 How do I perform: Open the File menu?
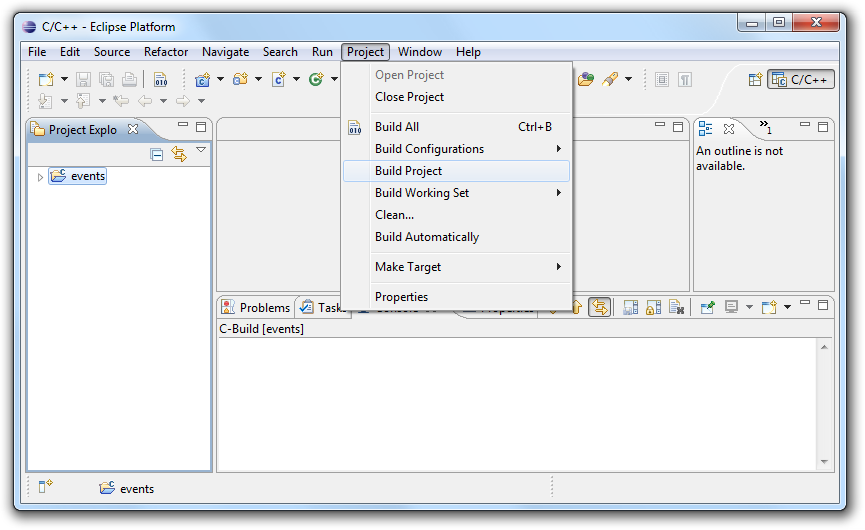click(37, 52)
